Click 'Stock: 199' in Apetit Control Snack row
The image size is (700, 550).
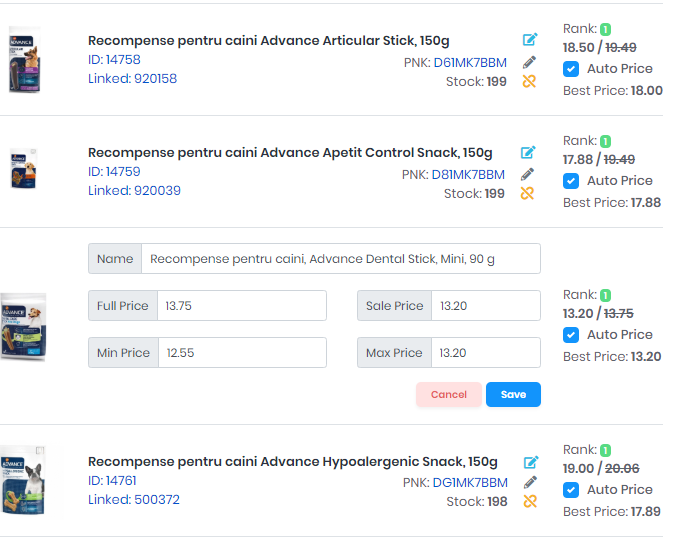[474, 194]
